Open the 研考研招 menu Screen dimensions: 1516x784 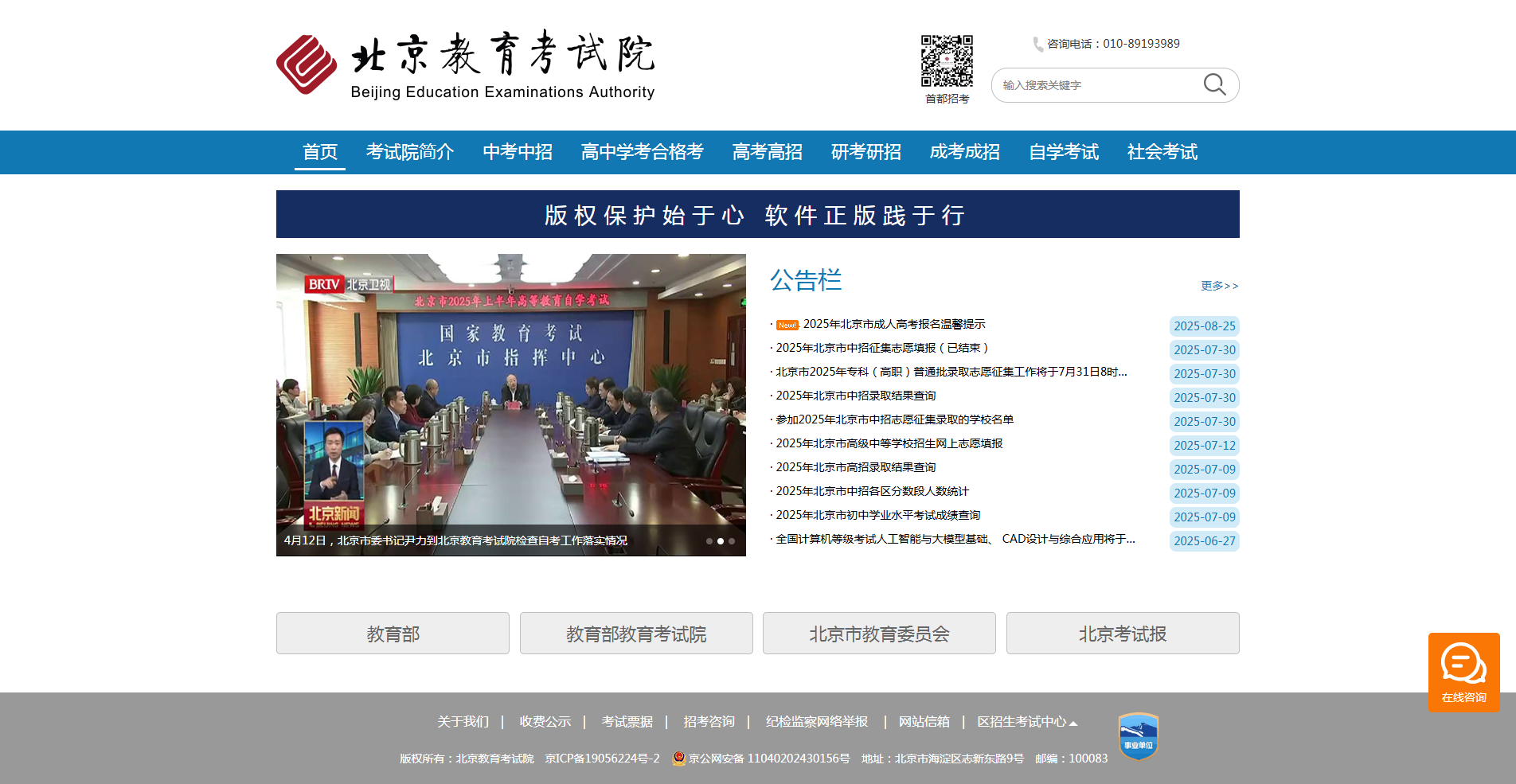pyautogui.click(x=865, y=152)
